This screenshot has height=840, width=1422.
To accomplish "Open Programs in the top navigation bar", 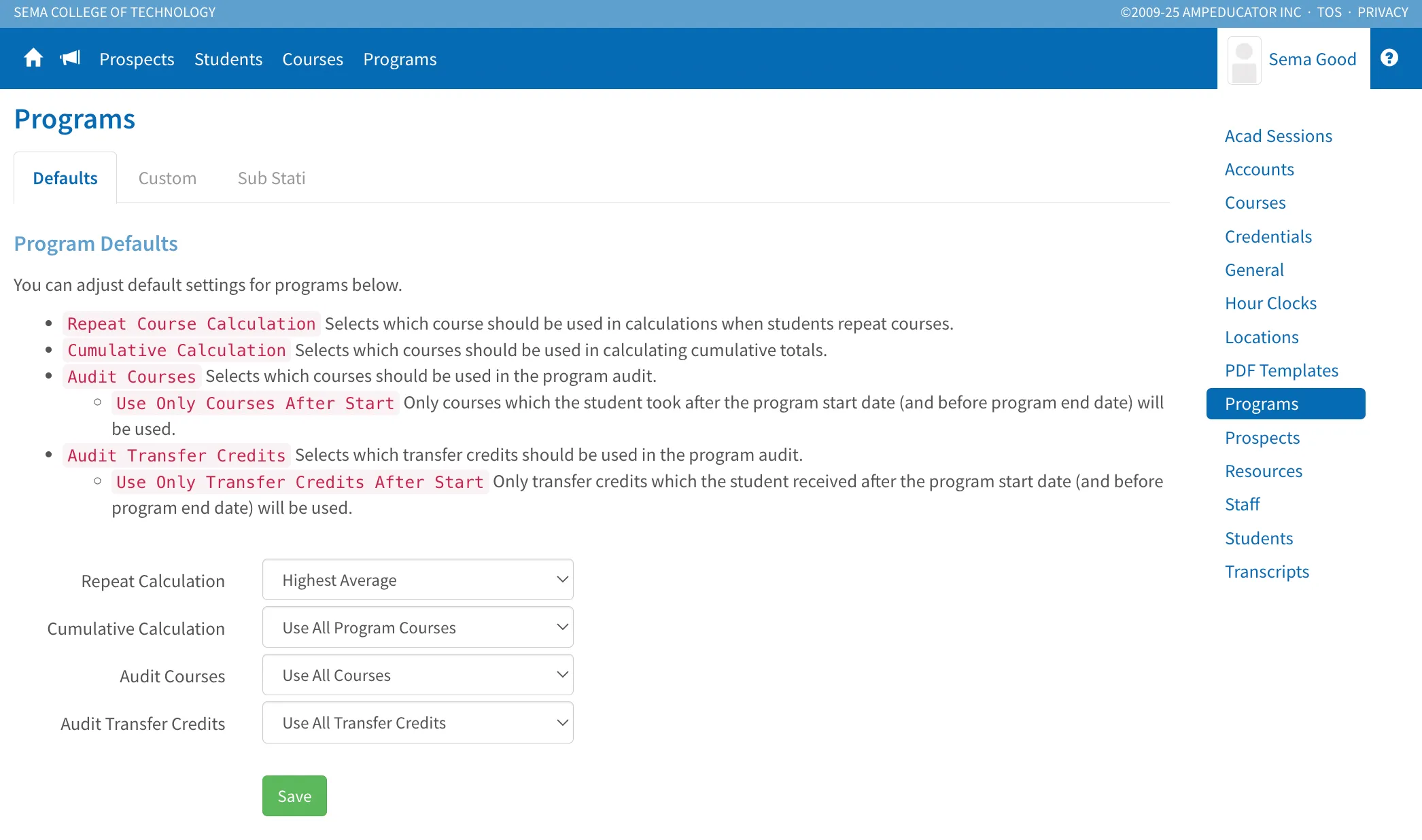I will coord(400,59).
